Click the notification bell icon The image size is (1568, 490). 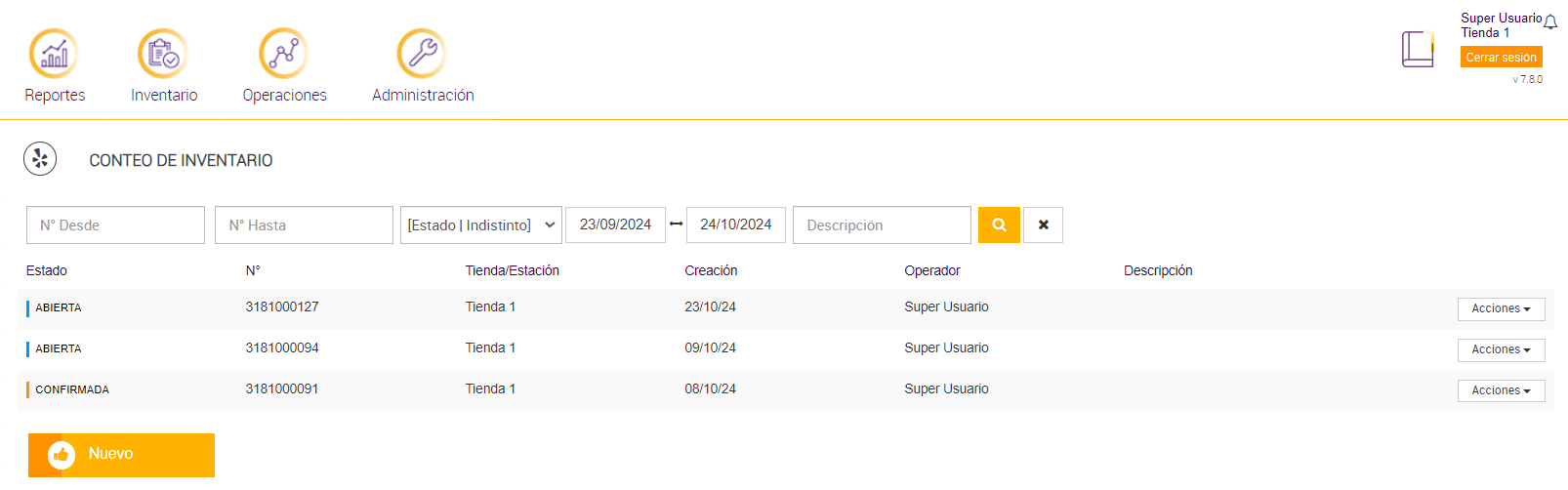click(x=1550, y=22)
